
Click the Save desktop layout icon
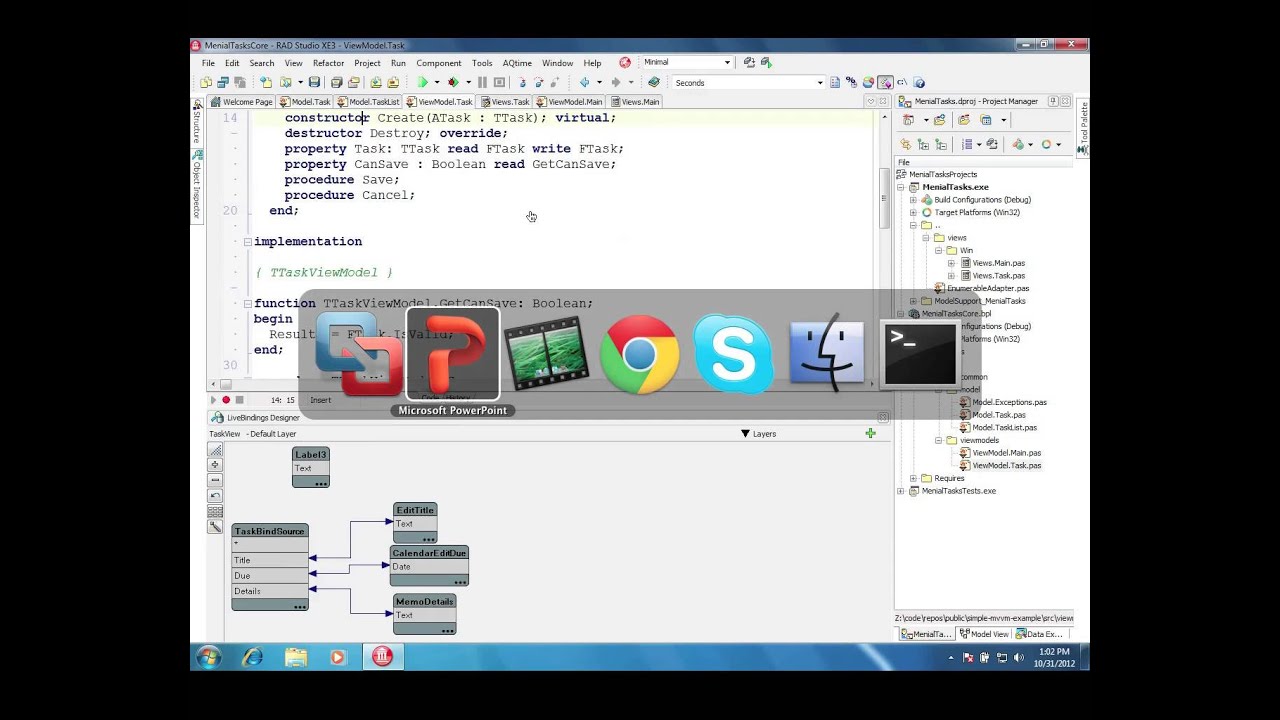[x=749, y=63]
